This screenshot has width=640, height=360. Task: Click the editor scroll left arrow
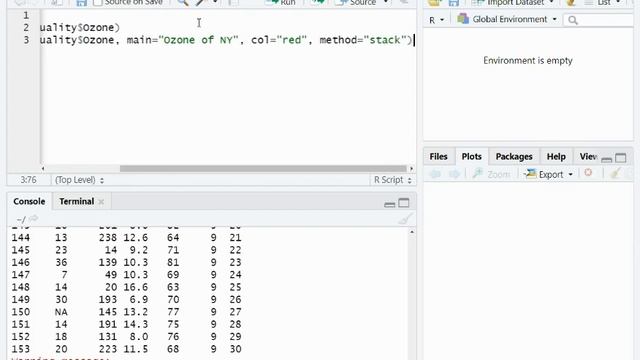[43, 169]
